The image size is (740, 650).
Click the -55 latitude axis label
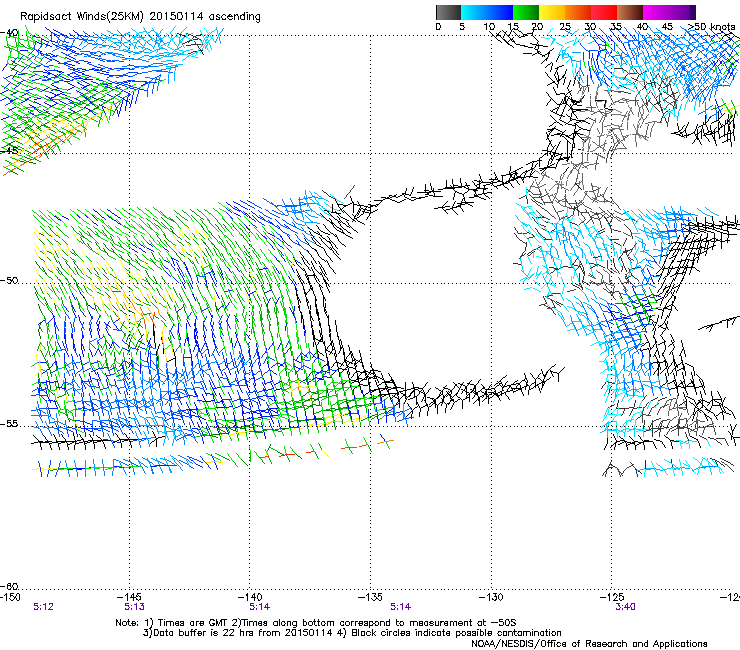click(x=9, y=424)
